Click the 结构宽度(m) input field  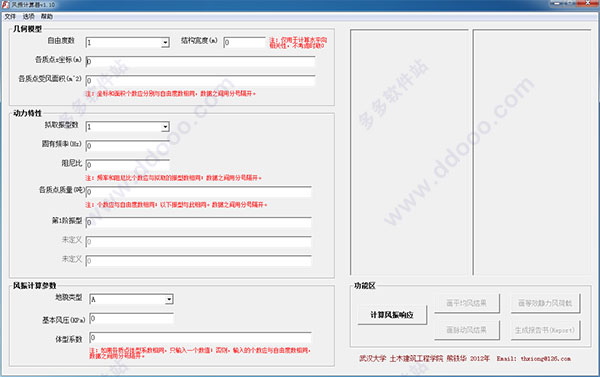click(x=245, y=42)
